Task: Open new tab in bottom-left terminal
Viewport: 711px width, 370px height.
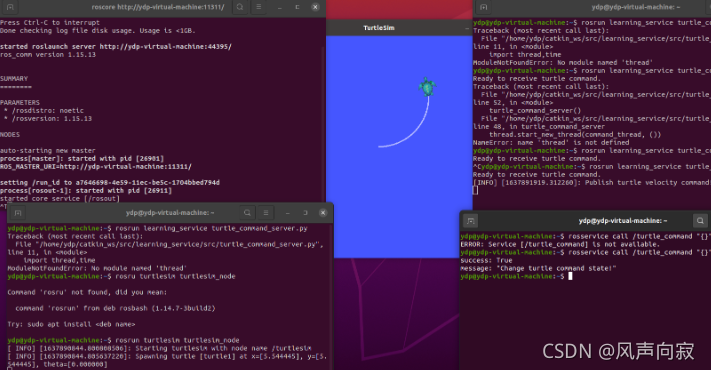Action: point(18,213)
